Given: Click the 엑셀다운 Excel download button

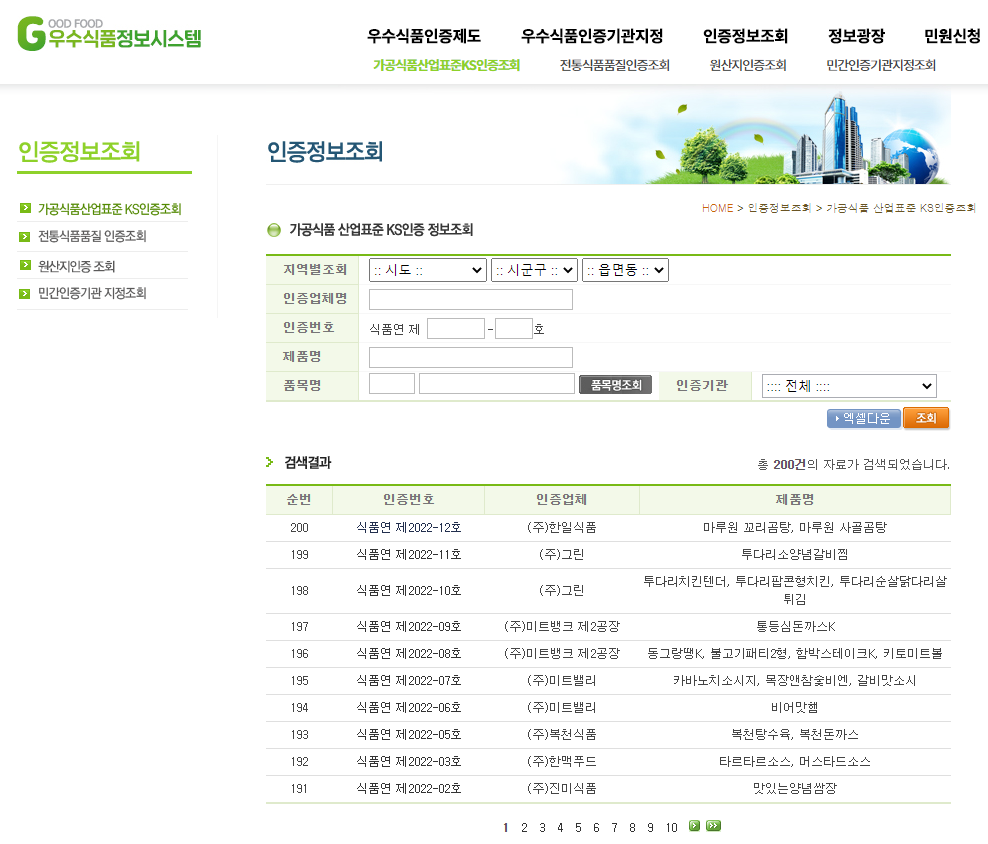Looking at the screenshot, I should click(x=862, y=419).
